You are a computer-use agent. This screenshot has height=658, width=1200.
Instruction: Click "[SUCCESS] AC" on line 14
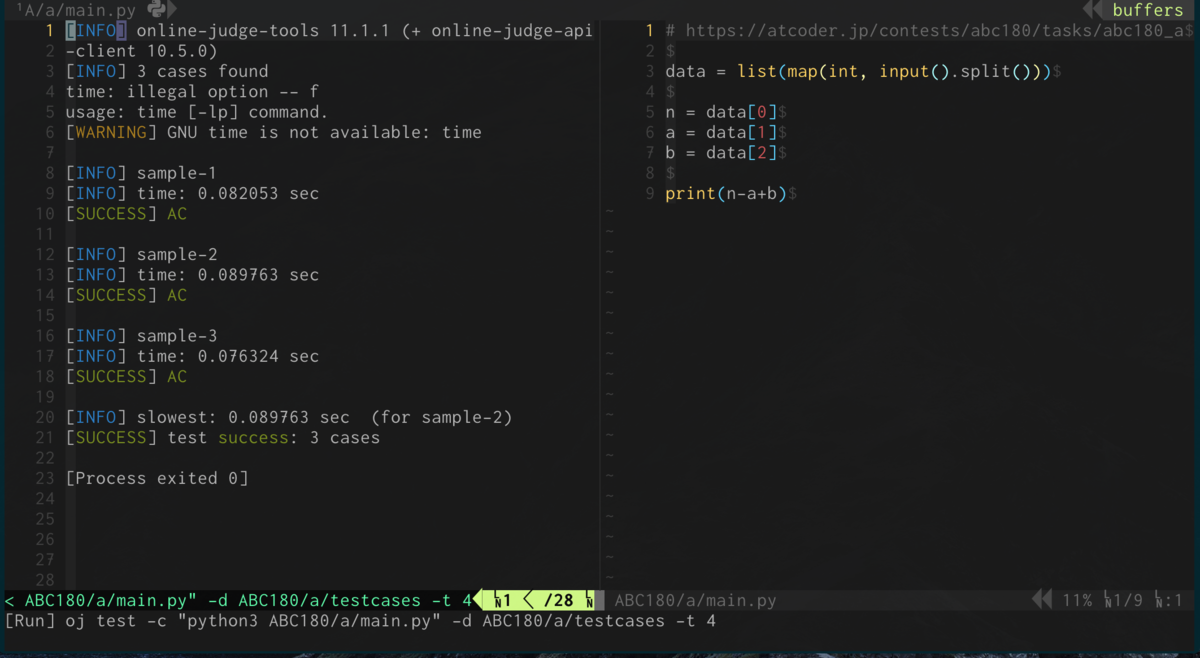(126, 295)
